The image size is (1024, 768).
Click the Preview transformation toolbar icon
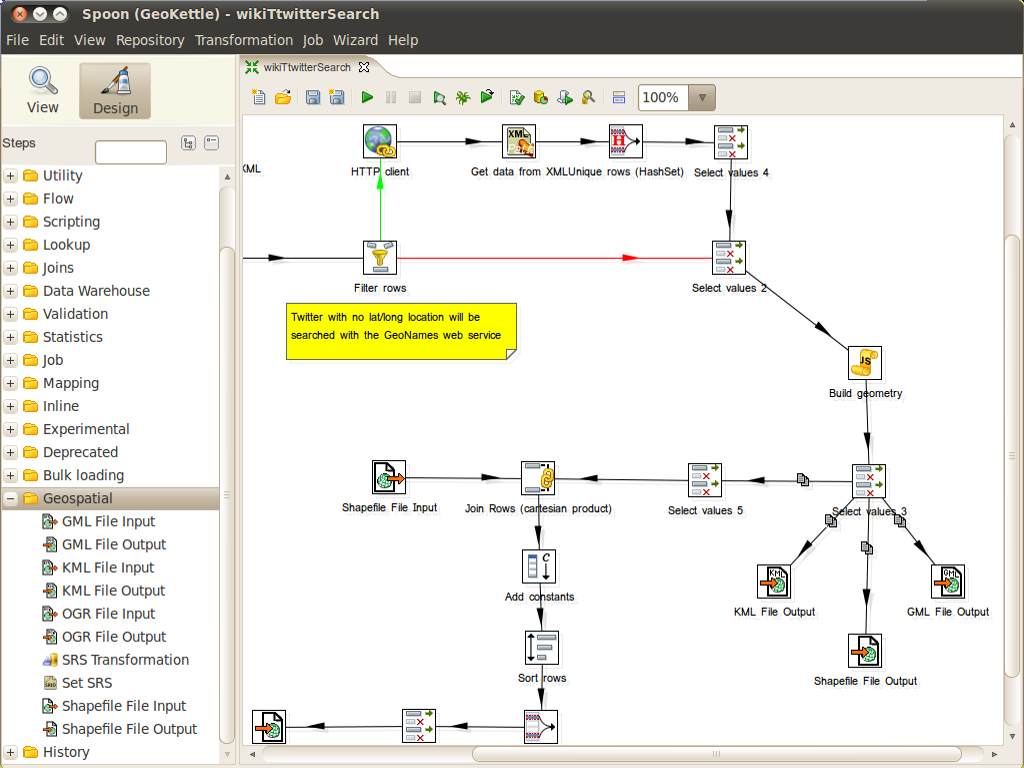(439, 97)
